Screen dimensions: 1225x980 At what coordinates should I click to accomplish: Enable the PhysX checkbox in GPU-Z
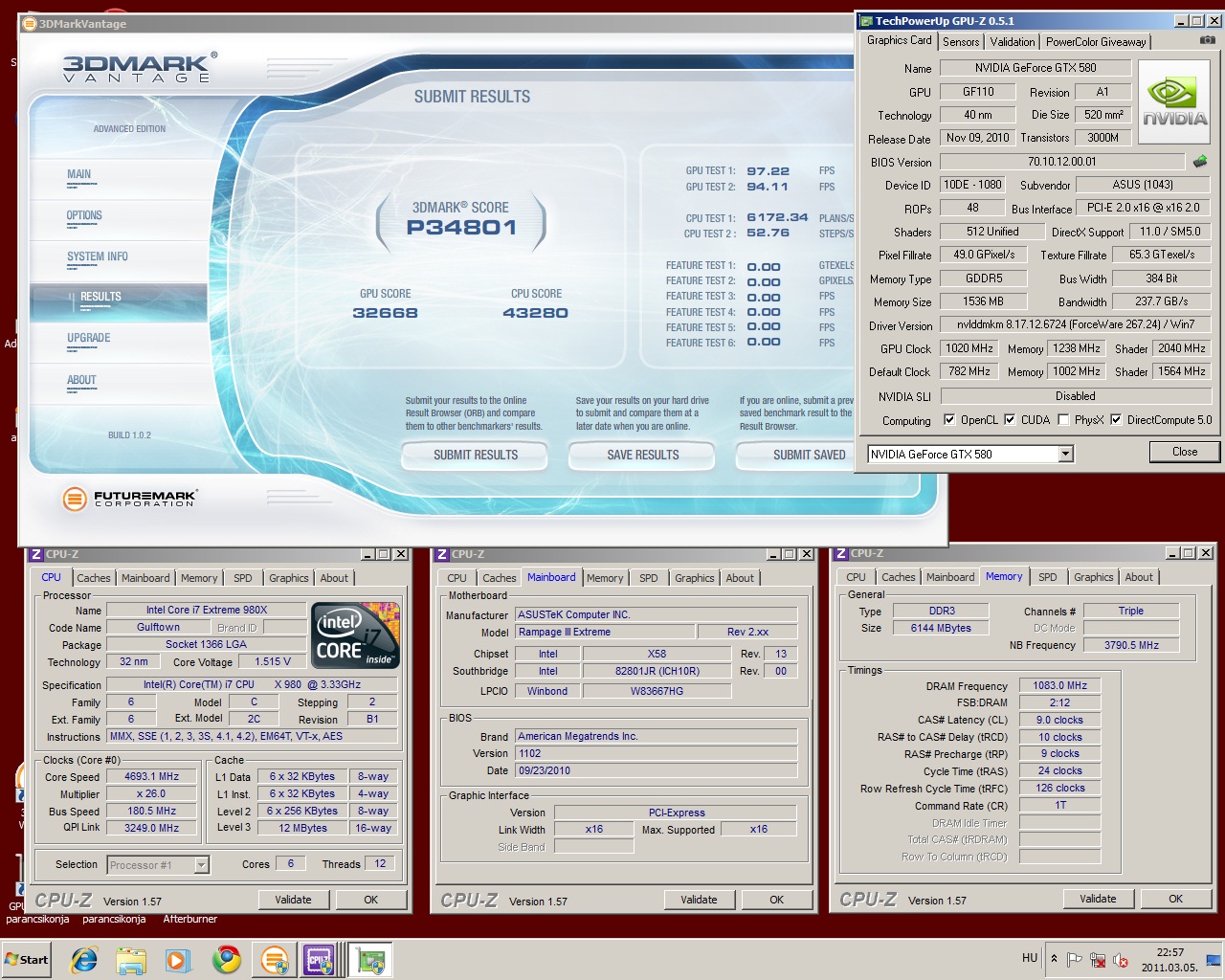tap(1063, 419)
